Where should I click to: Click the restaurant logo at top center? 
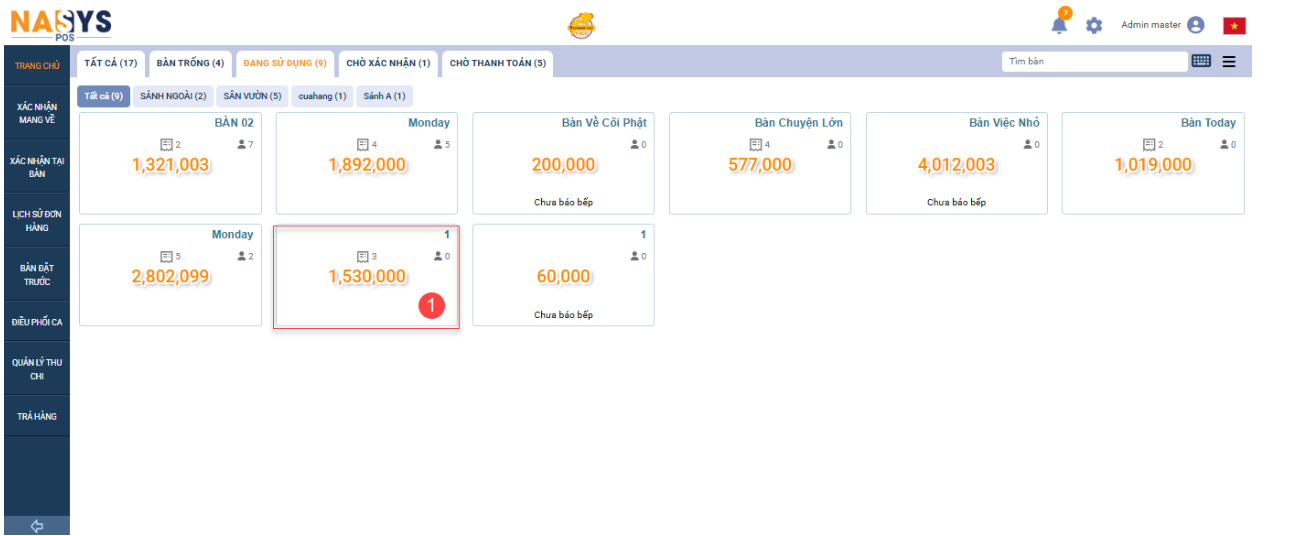click(x=581, y=26)
